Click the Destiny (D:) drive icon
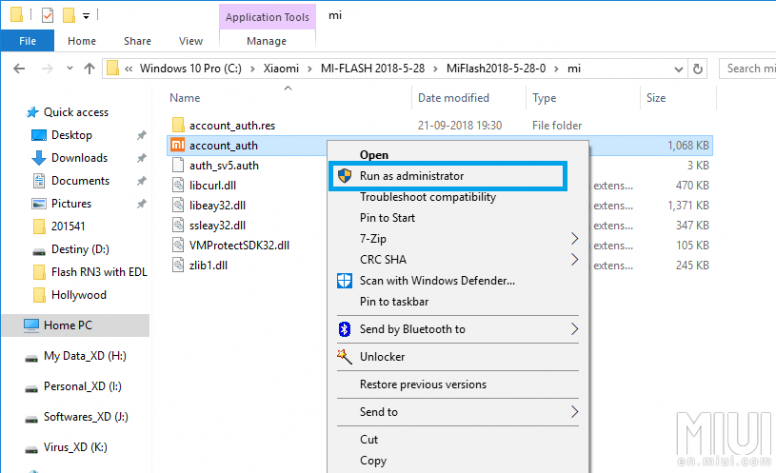The image size is (776, 473). tap(39, 252)
